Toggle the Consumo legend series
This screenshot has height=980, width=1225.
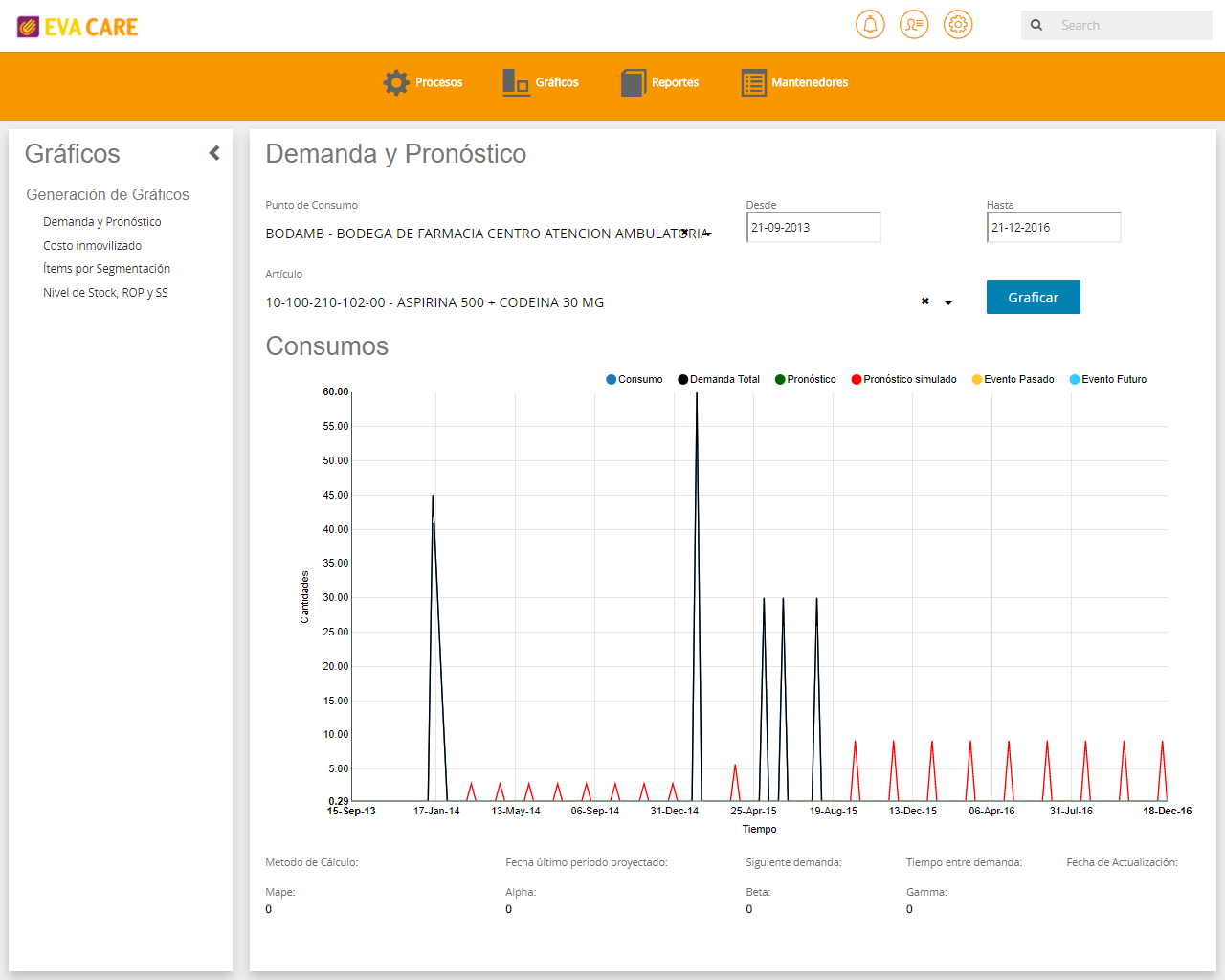pyautogui.click(x=634, y=379)
